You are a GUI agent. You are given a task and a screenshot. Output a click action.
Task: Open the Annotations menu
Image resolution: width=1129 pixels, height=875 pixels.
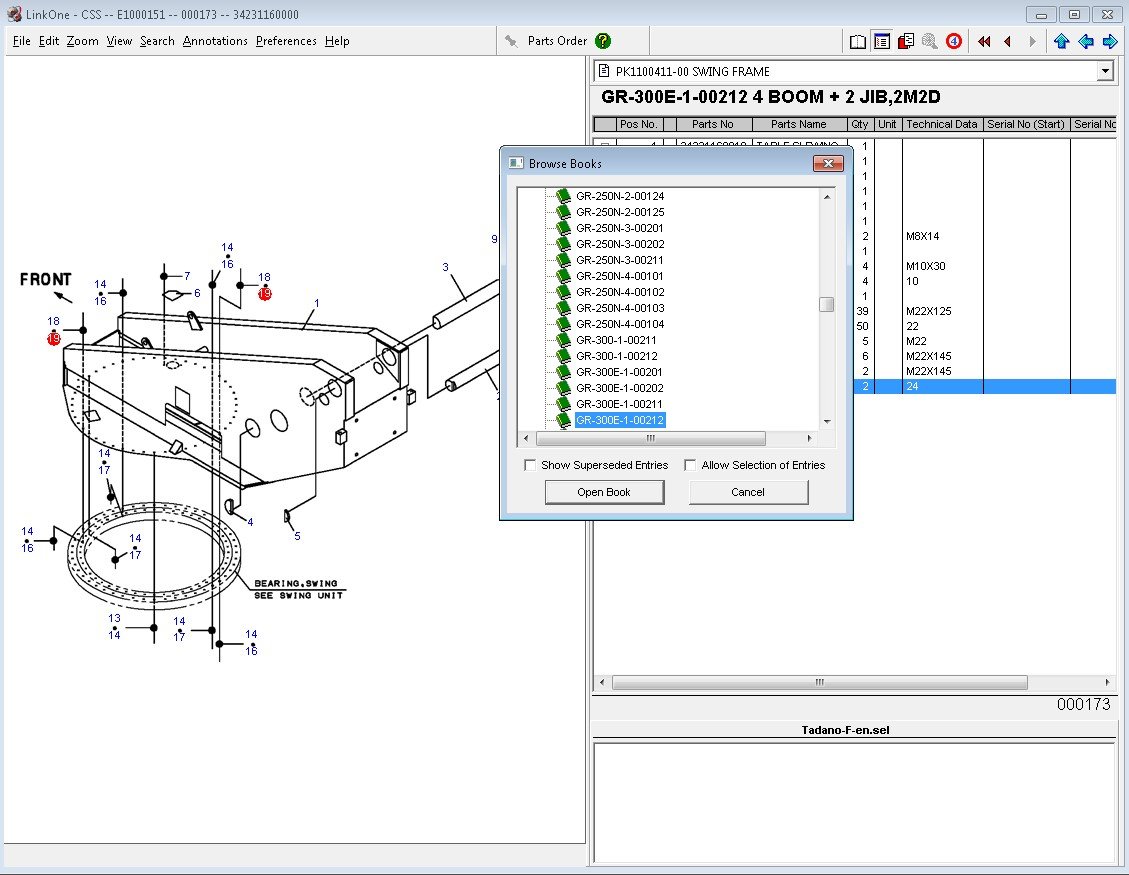215,41
